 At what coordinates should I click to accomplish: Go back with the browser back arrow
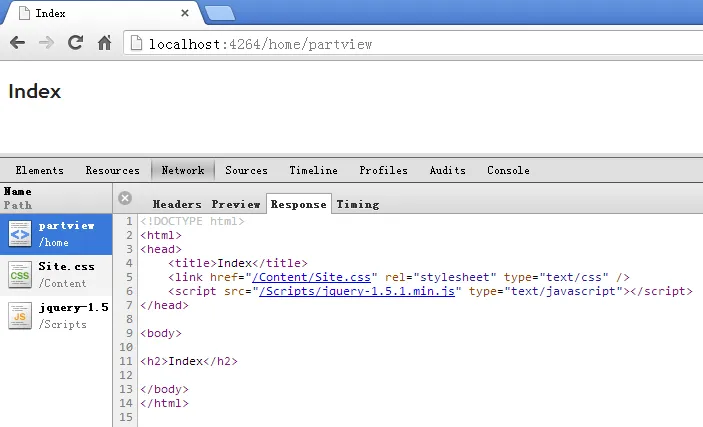click(x=17, y=43)
